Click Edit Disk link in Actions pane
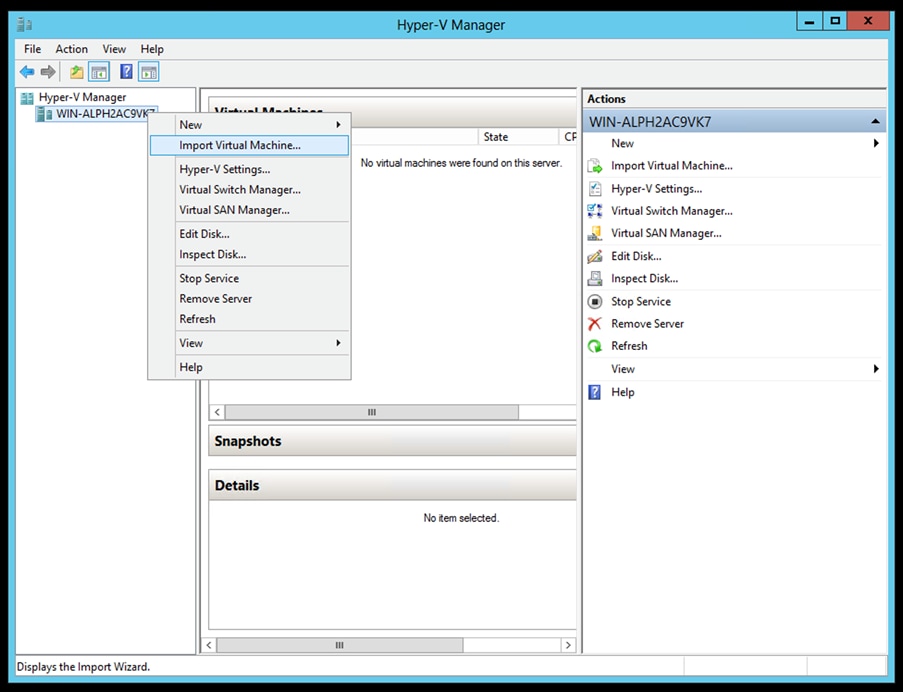 tap(636, 256)
